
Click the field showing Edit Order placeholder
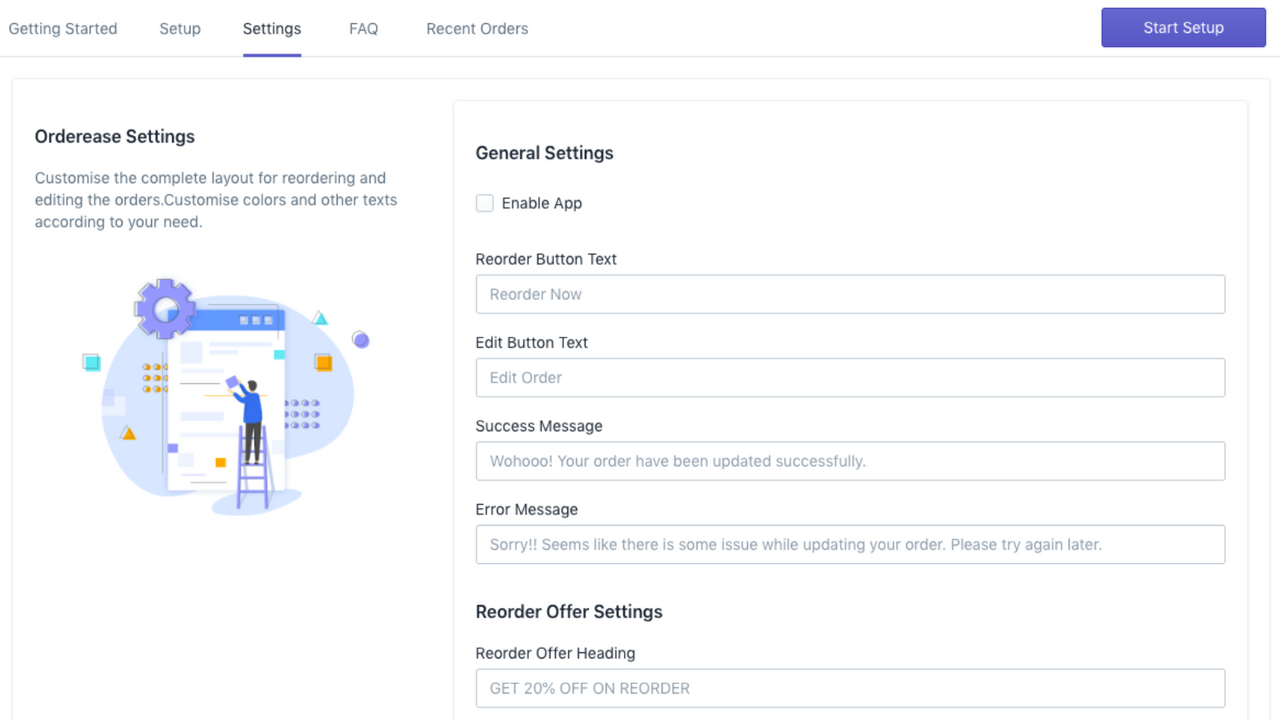850,377
